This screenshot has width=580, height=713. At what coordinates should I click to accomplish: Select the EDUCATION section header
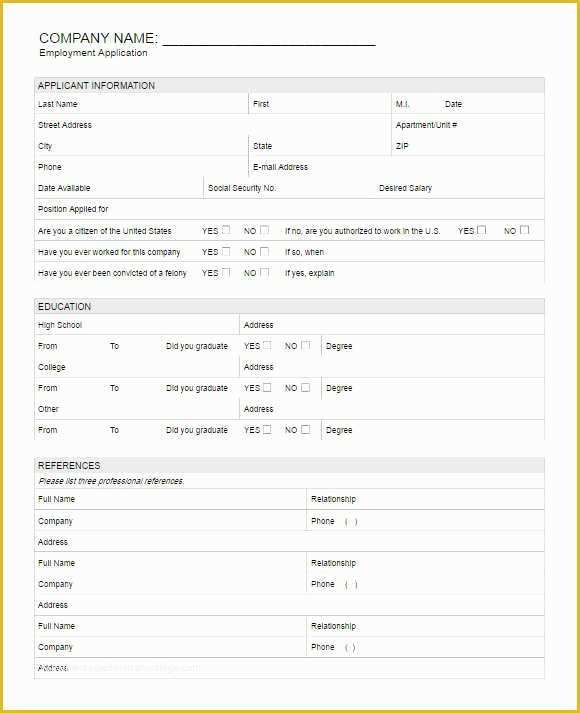pos(290,306)
